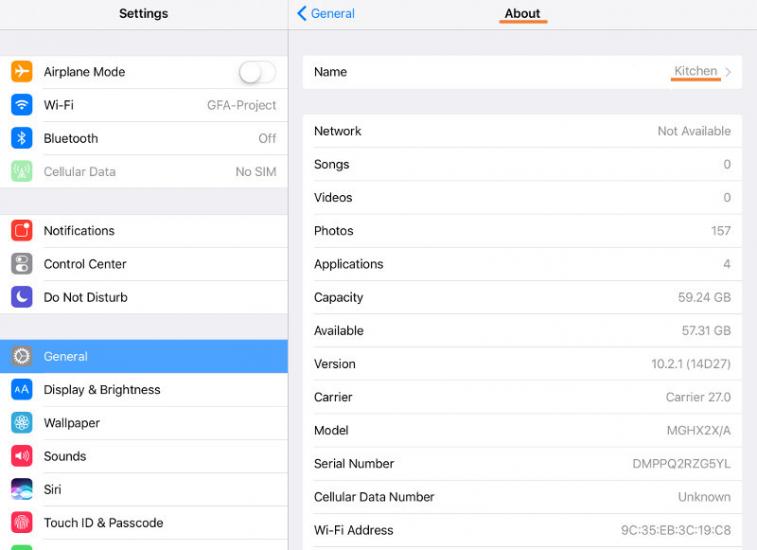
Task: Open Wallpaper settings label
Action: [71, 423]
